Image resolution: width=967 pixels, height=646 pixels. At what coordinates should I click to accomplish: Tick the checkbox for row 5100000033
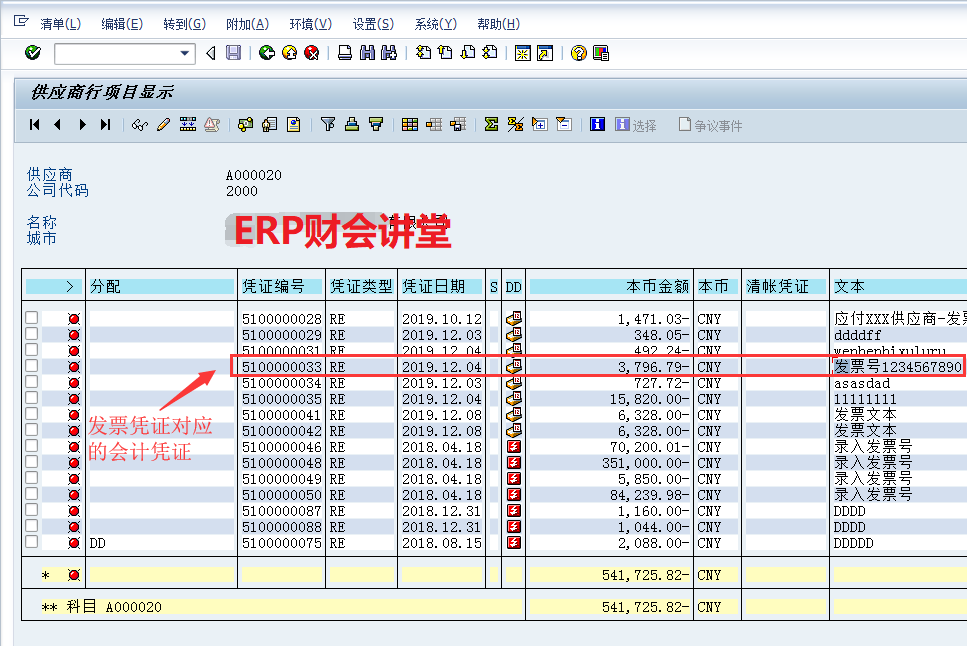coord(32,366)
